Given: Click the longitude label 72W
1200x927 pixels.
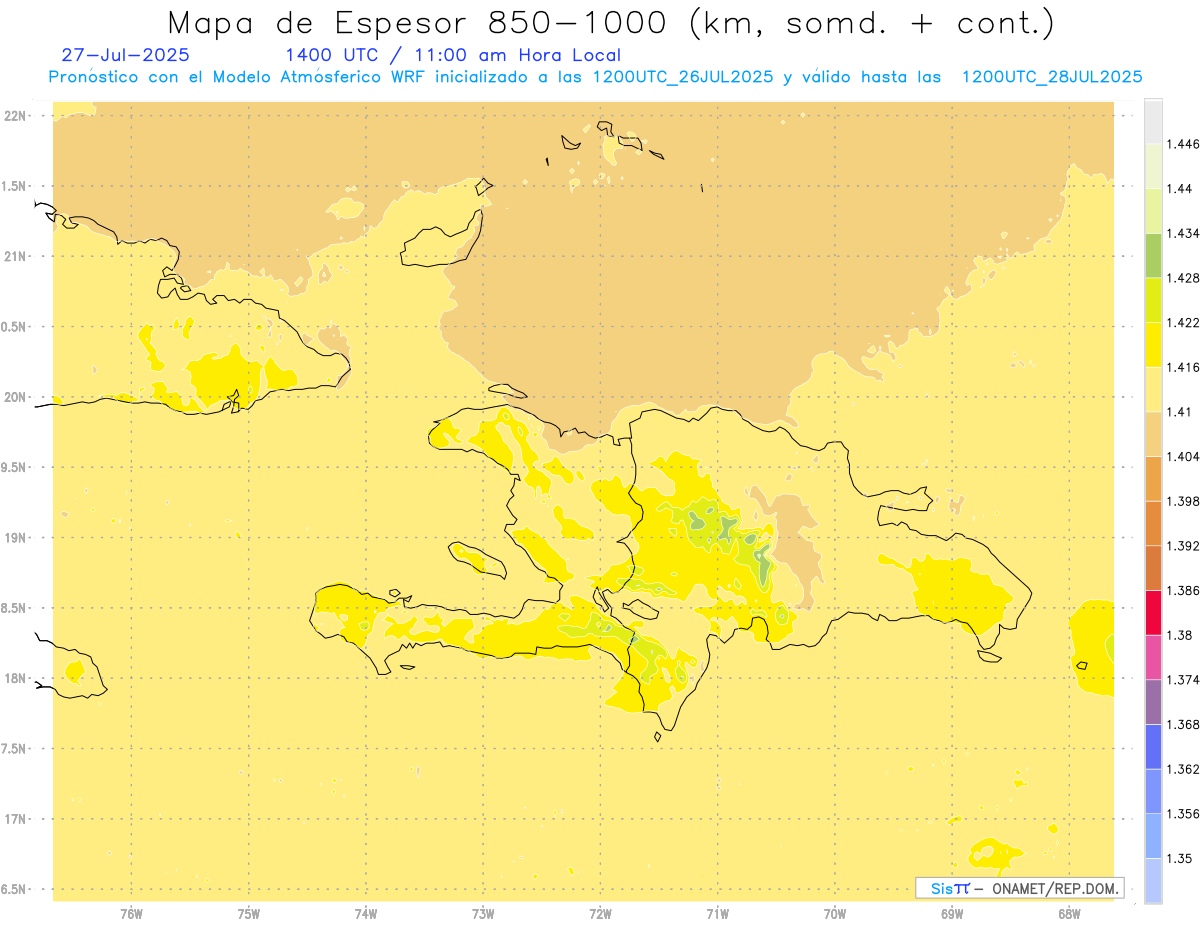Looking at the screenshot, I should coord(600,914).
